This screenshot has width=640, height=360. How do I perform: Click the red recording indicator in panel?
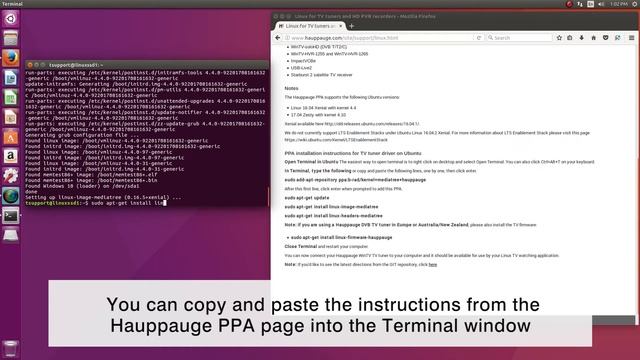[x=569, y=4]
